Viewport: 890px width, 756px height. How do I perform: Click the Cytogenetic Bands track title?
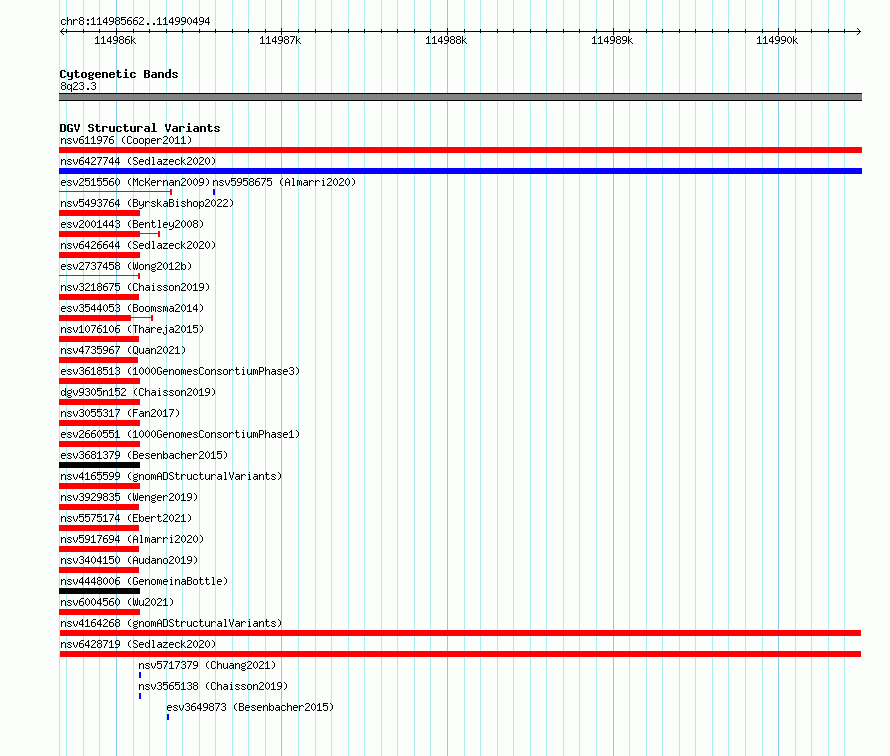click(119, 74)
